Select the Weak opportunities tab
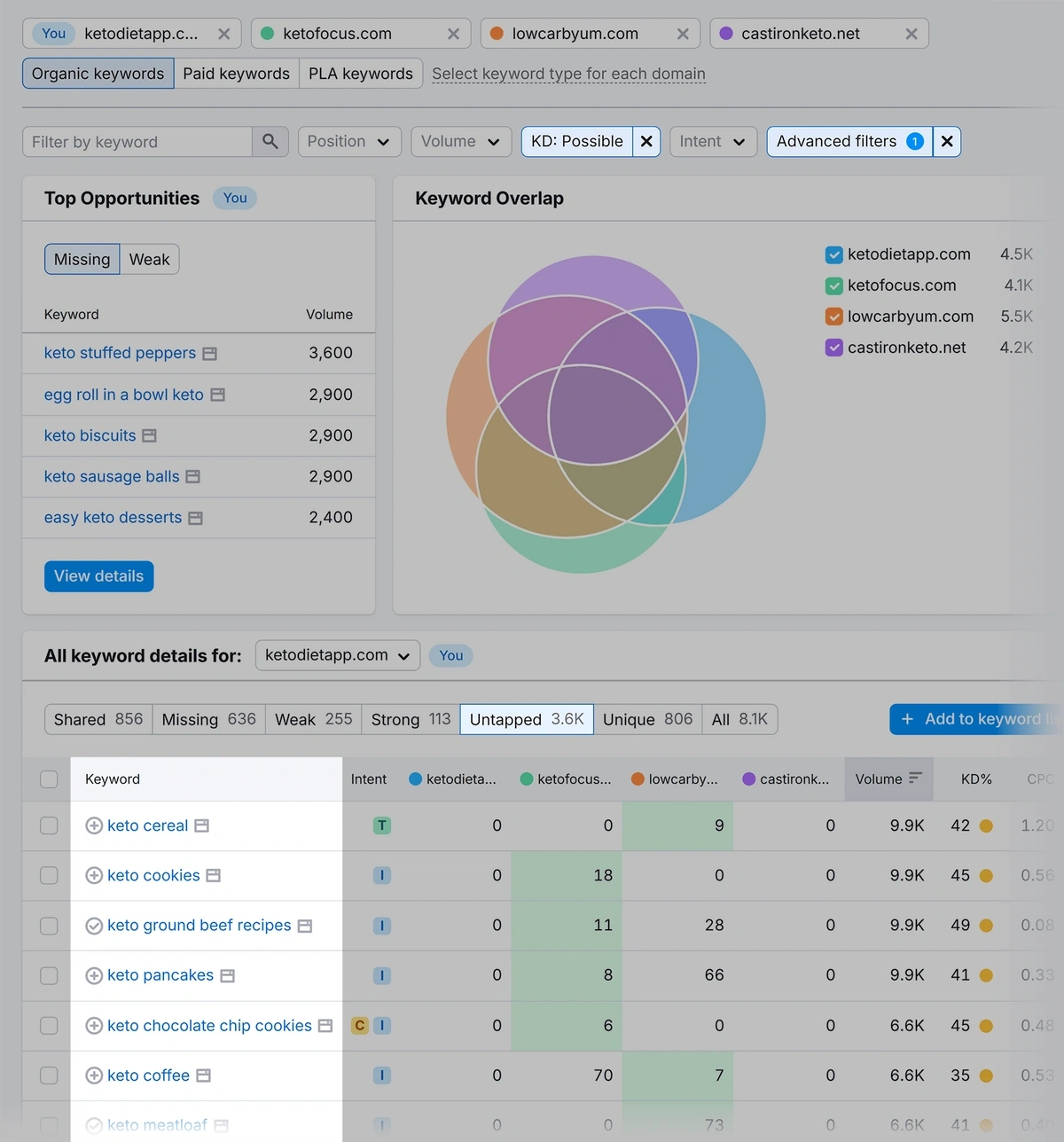Viewport: 1064px width, 1142px height. click(x=149, y=260)
